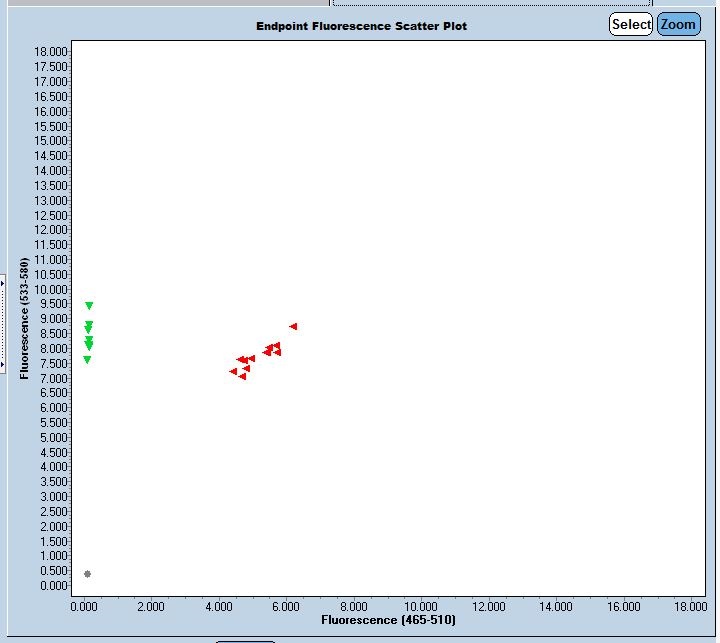Click the 14.000 tick on the x-axis
Image resolution: width=720 pixels, height=643 pixels.
pos(555,606)
